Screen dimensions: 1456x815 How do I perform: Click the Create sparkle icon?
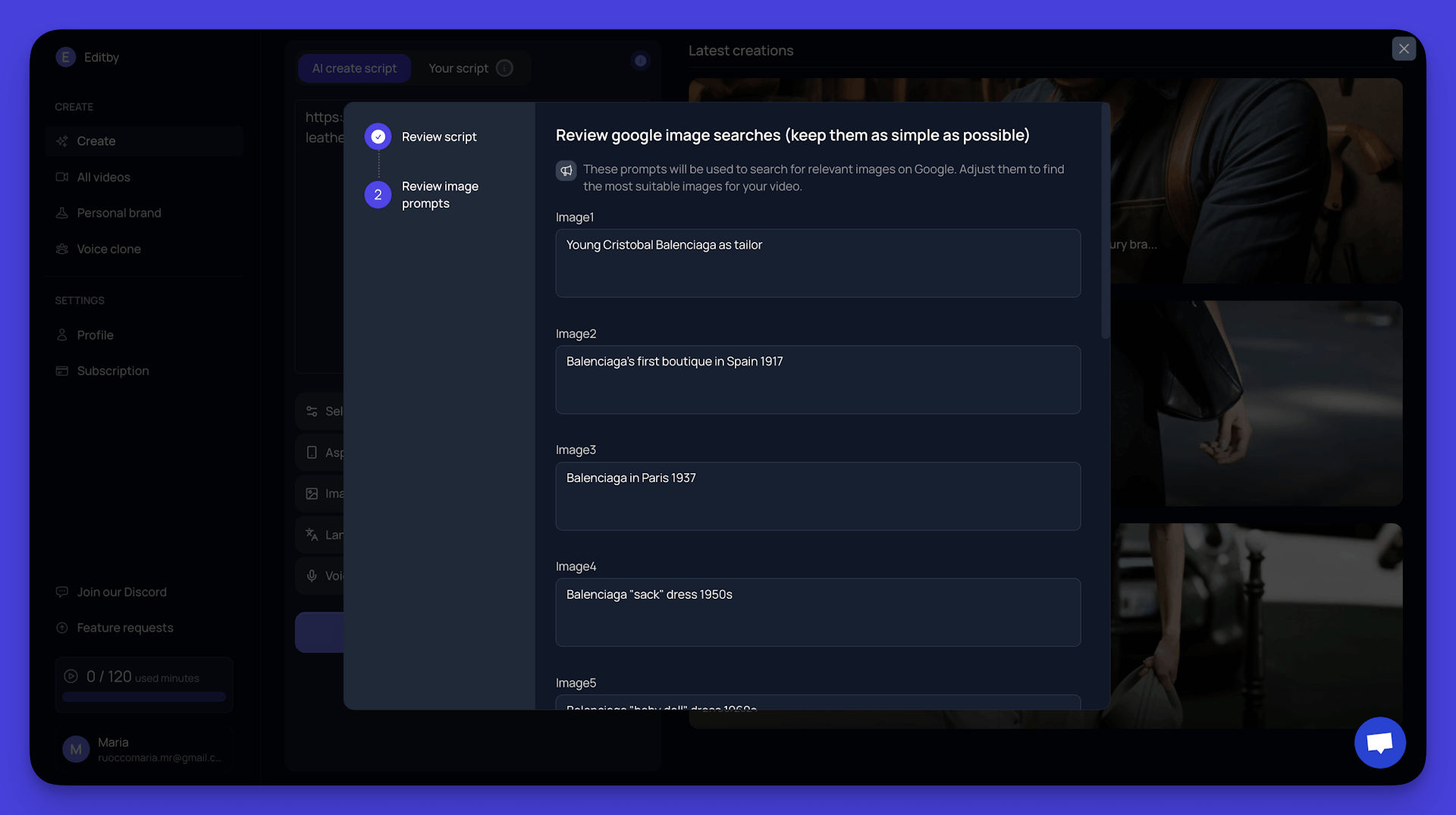tap(62, 141)
